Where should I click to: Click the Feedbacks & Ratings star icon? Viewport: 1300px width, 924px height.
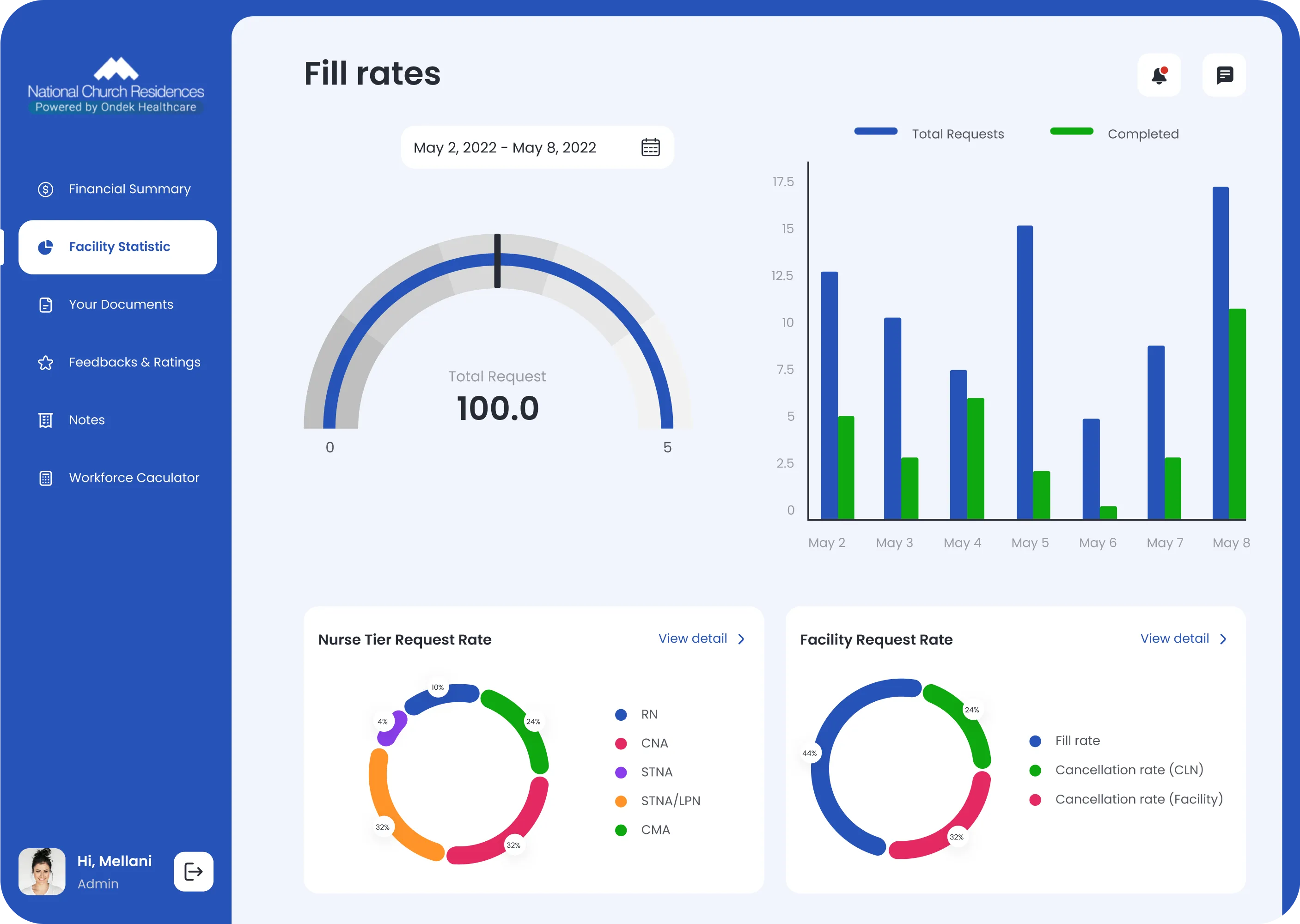click(46, 362)
